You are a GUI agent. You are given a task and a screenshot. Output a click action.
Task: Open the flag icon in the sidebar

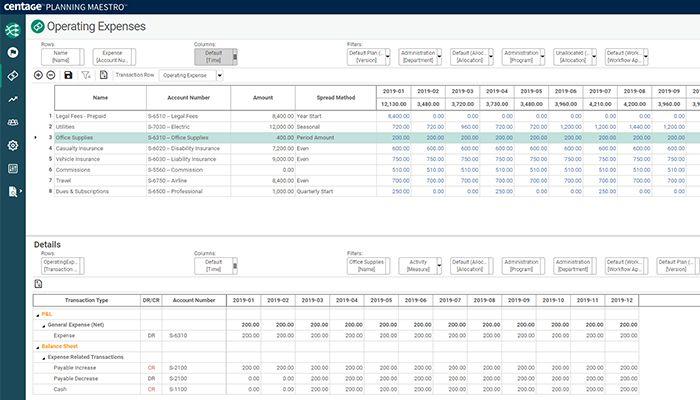tap(12, 53)
